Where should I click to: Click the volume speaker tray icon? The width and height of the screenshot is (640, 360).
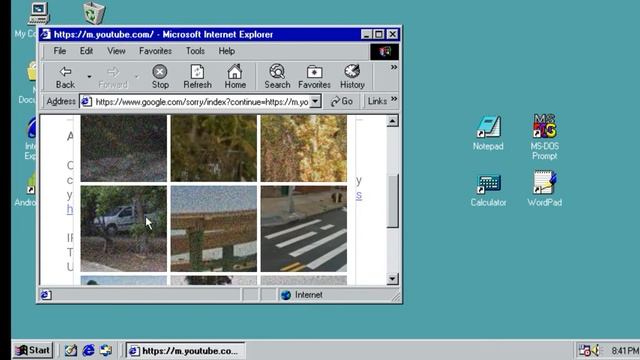click(596, 350)
